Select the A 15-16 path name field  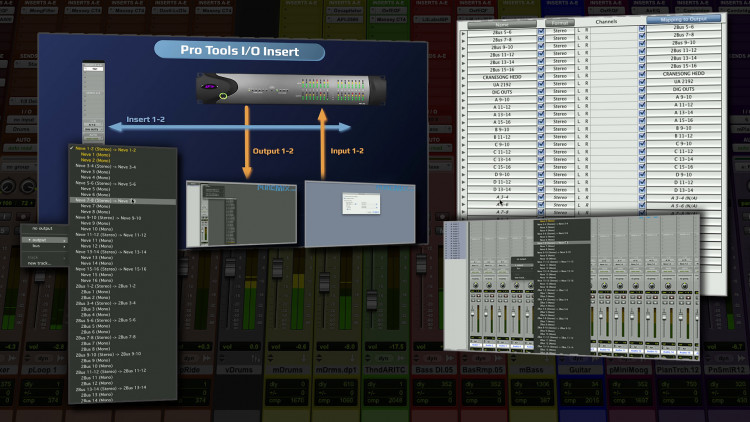pyautogui.click(x=502, y=122)
